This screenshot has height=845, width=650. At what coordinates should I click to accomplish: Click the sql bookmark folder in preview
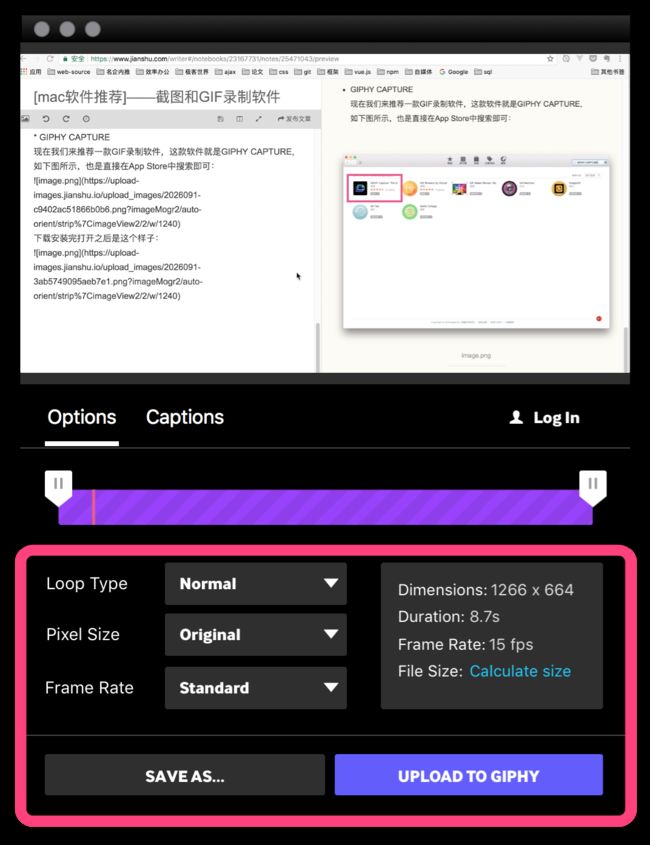(x=483, y=72)
